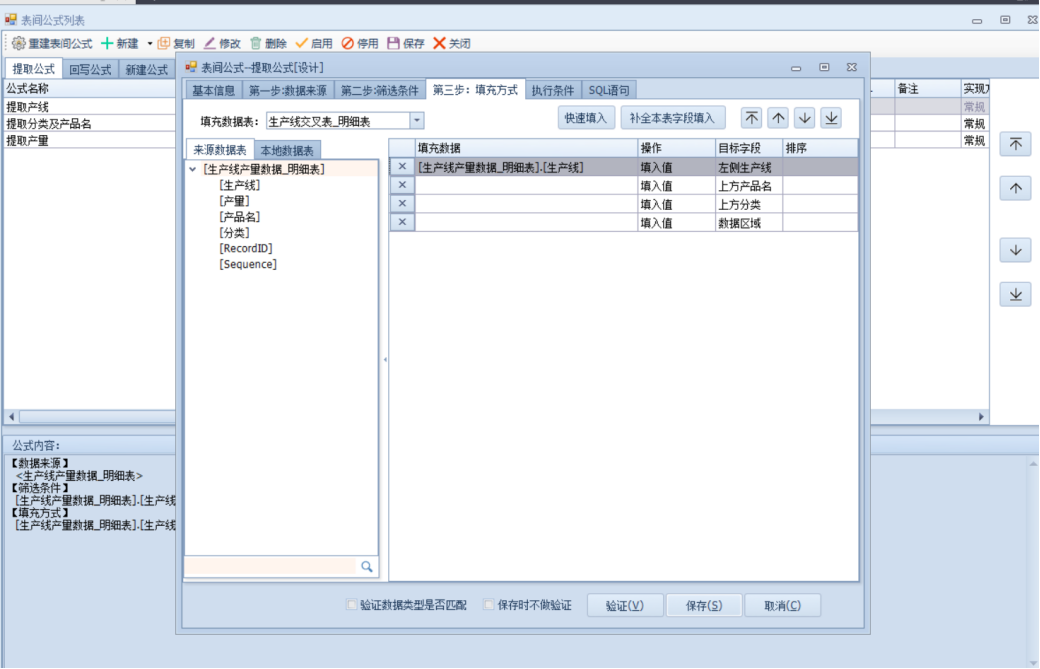This screenshot has width=1040, height=669.
Task: Click the 删除 trash icon in toolbar
Action: coord(256,43)
